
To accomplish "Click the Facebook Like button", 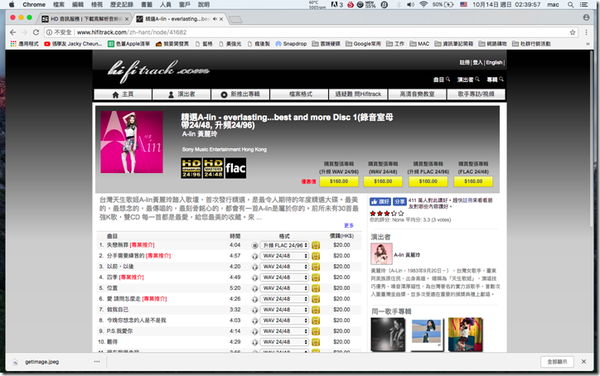I will (380, 202).
